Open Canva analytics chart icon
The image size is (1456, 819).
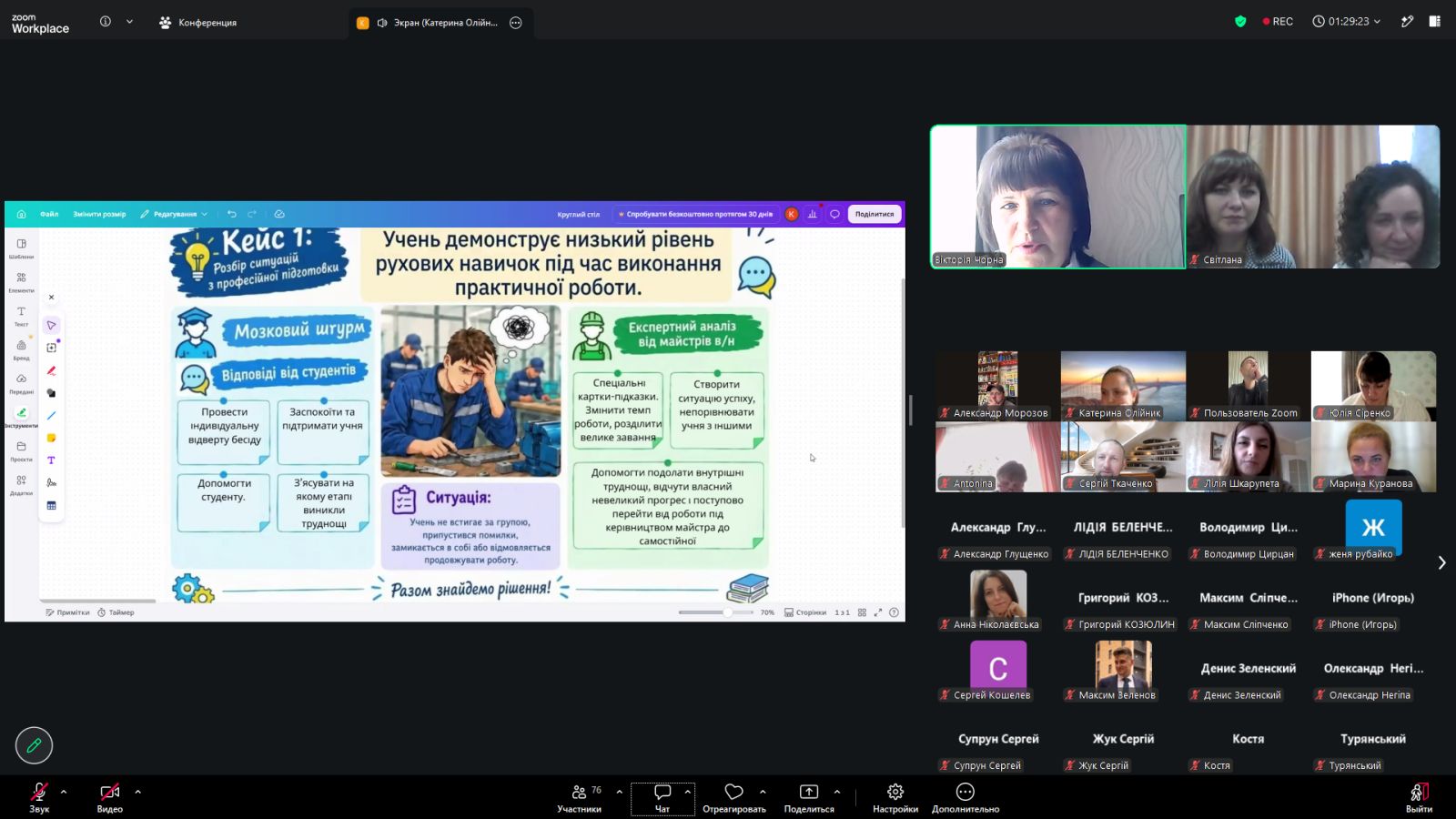point(813,214)
